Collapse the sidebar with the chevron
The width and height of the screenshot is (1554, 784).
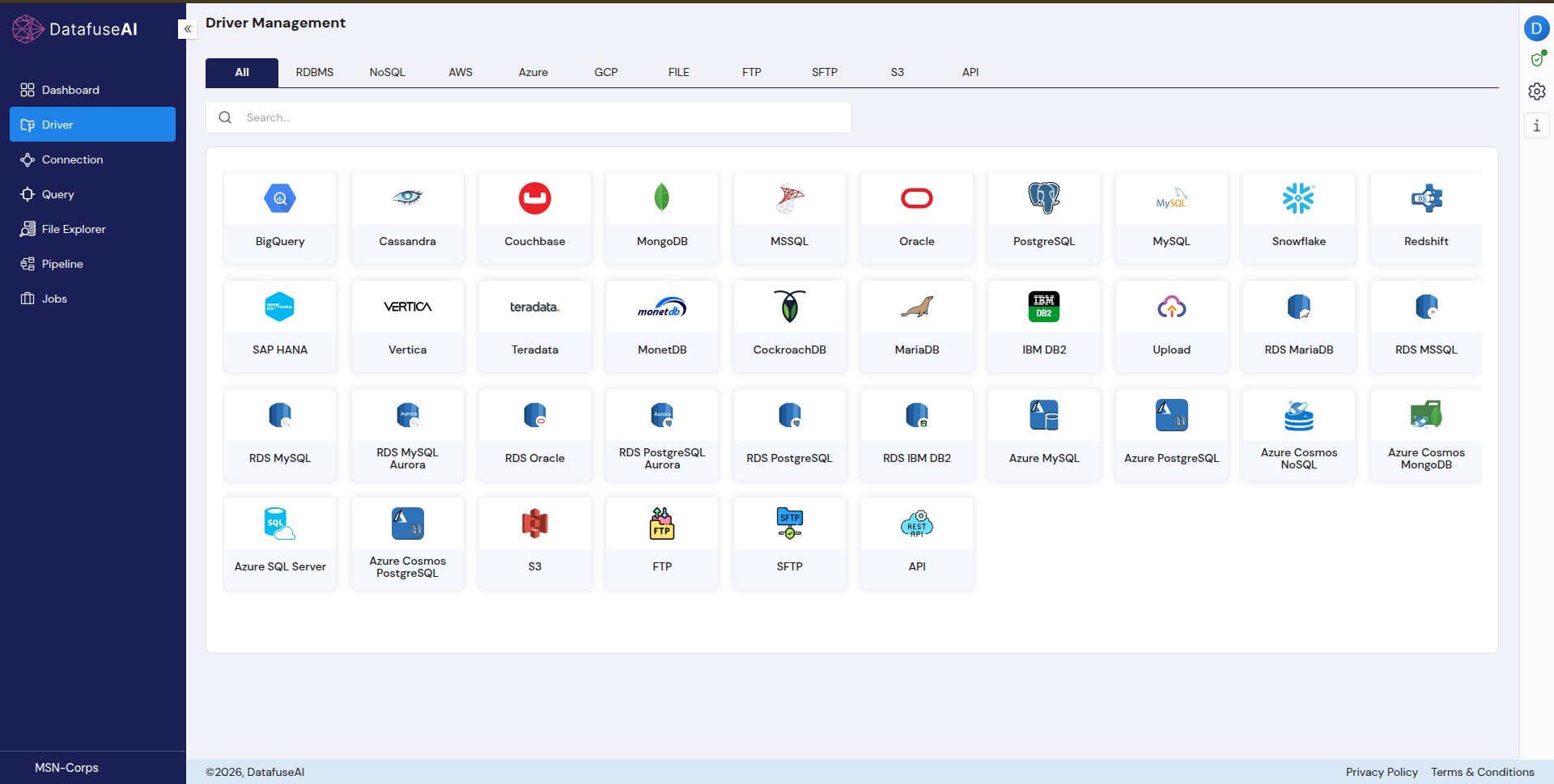187,29
